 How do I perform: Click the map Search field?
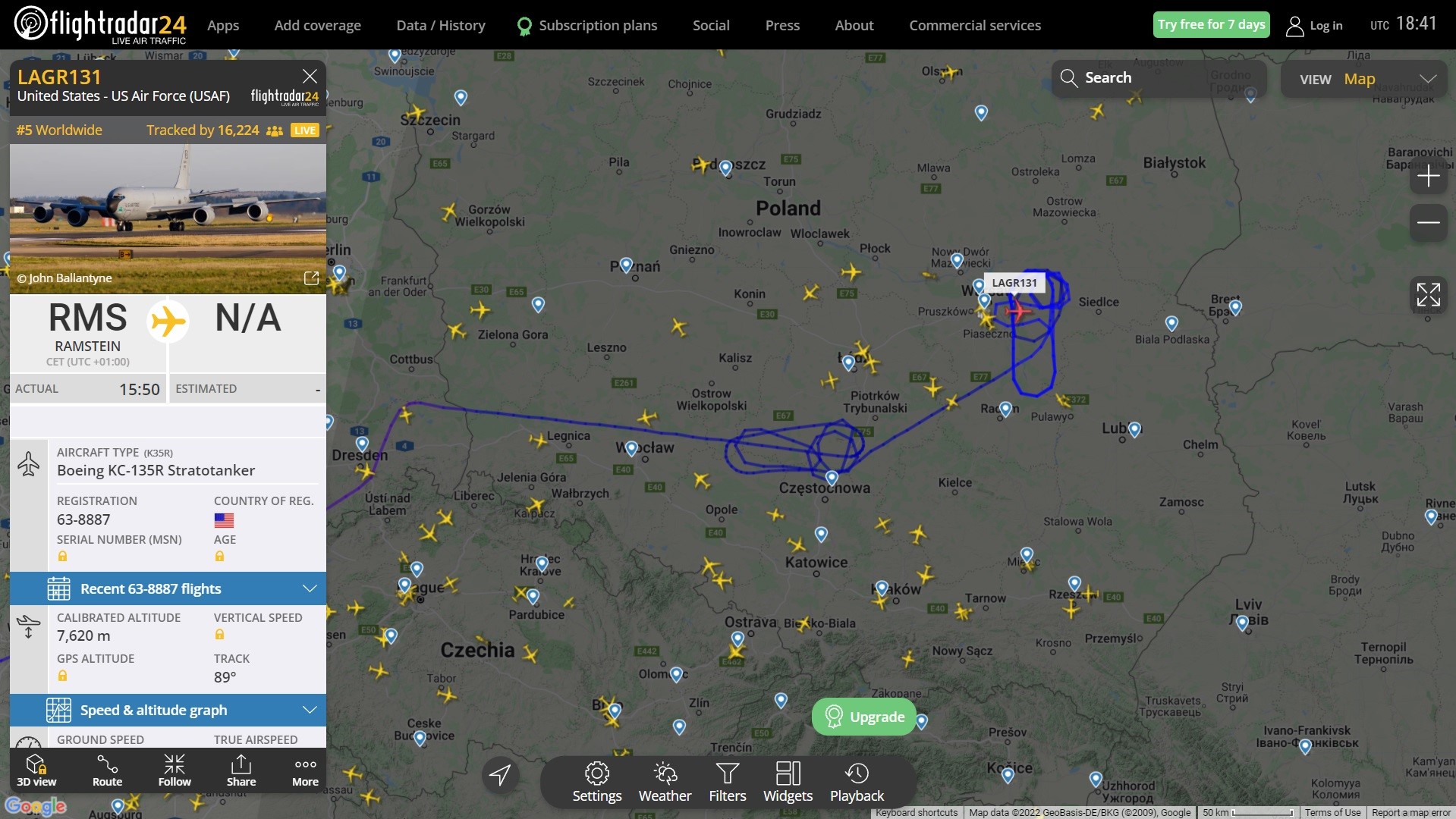(x=1159, y=78)
